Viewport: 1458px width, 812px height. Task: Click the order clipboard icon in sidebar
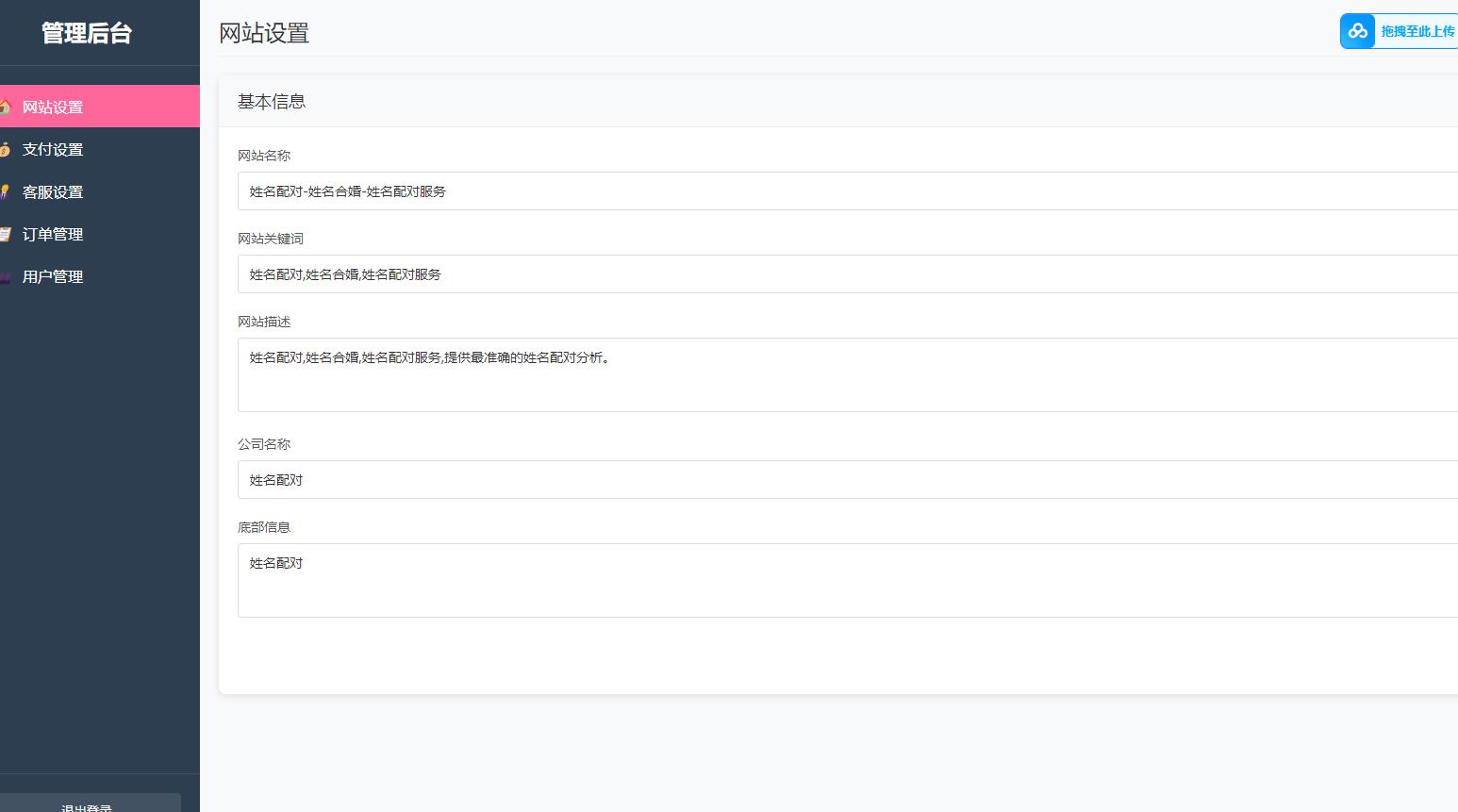[x=5, y=234]
